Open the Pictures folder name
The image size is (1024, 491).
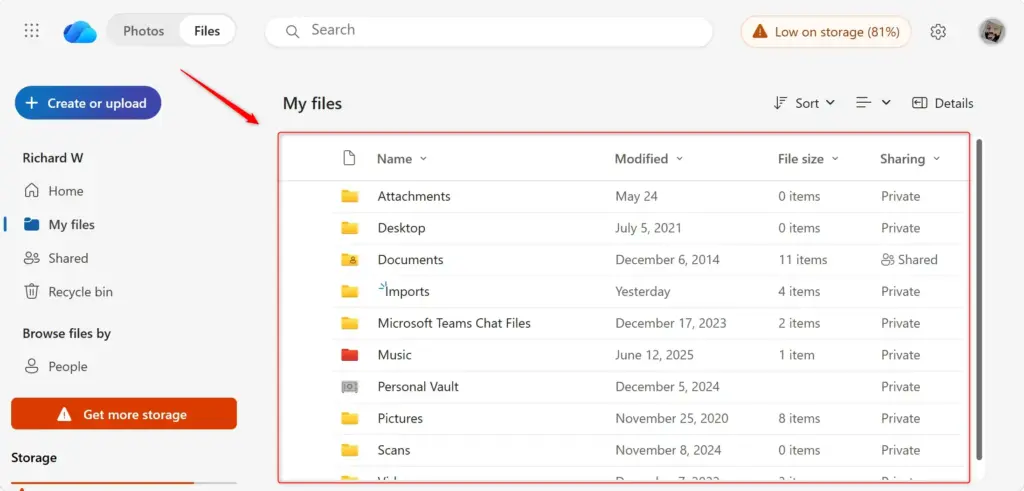[400, 418]
